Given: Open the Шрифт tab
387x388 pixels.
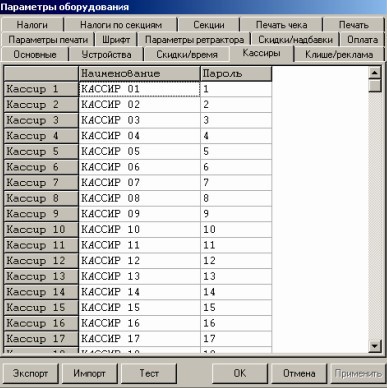Looking at the screenshot, I should click(x=116, y=40).
